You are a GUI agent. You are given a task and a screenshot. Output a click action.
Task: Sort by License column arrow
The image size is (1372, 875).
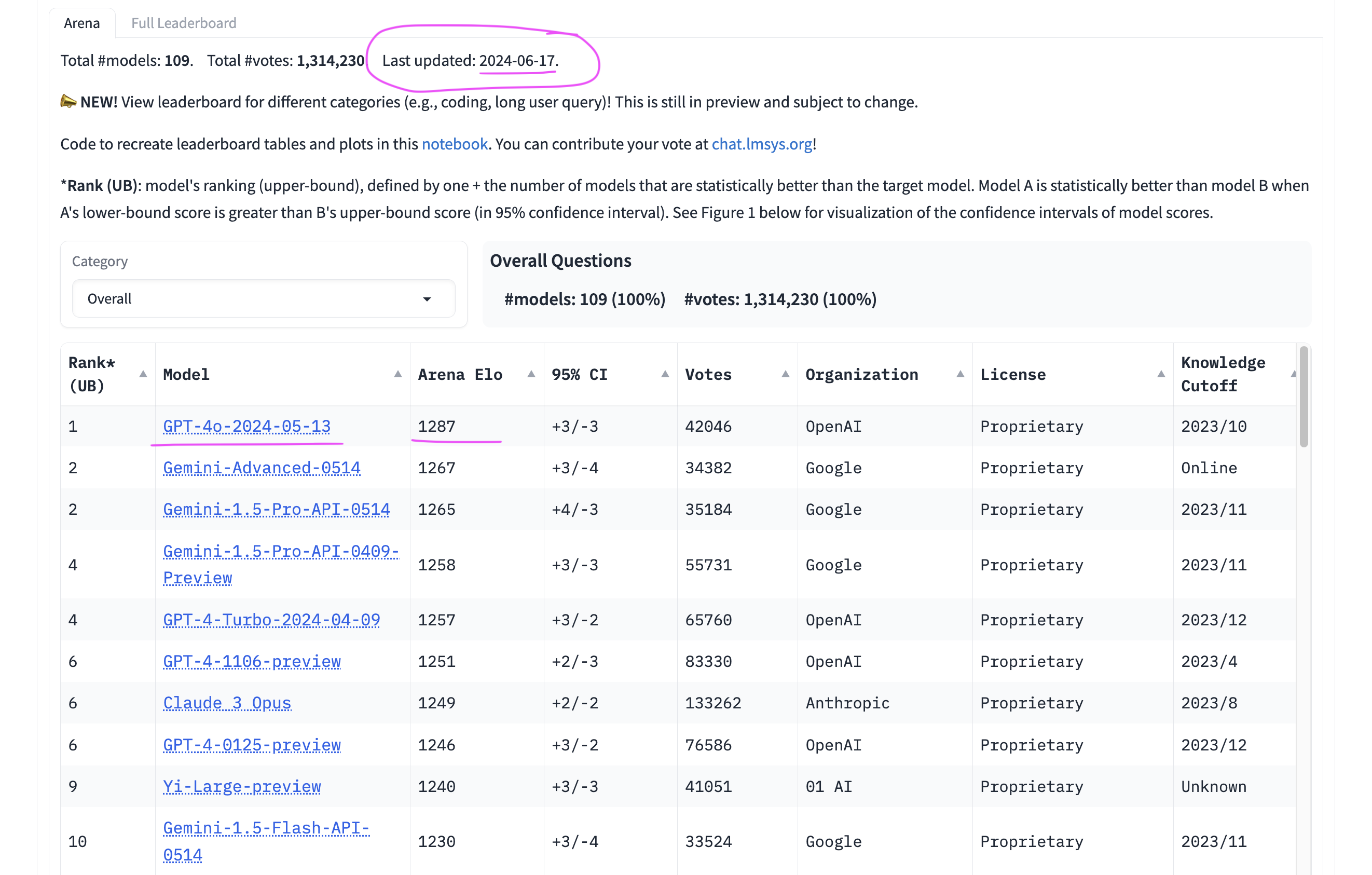(x=1161, y=374)
